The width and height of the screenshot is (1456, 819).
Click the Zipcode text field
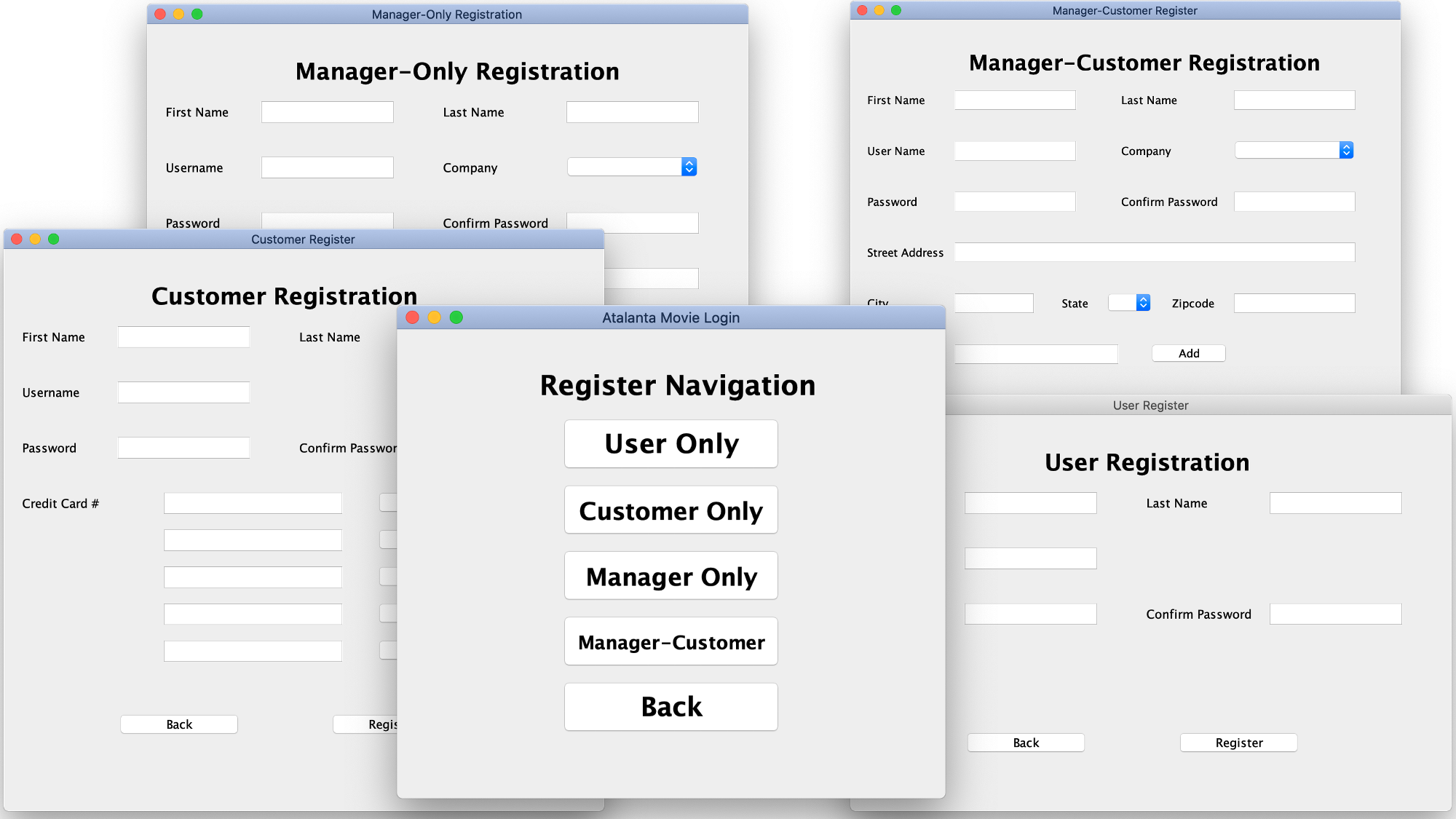pyautogui.click(x=1294, y=303)
